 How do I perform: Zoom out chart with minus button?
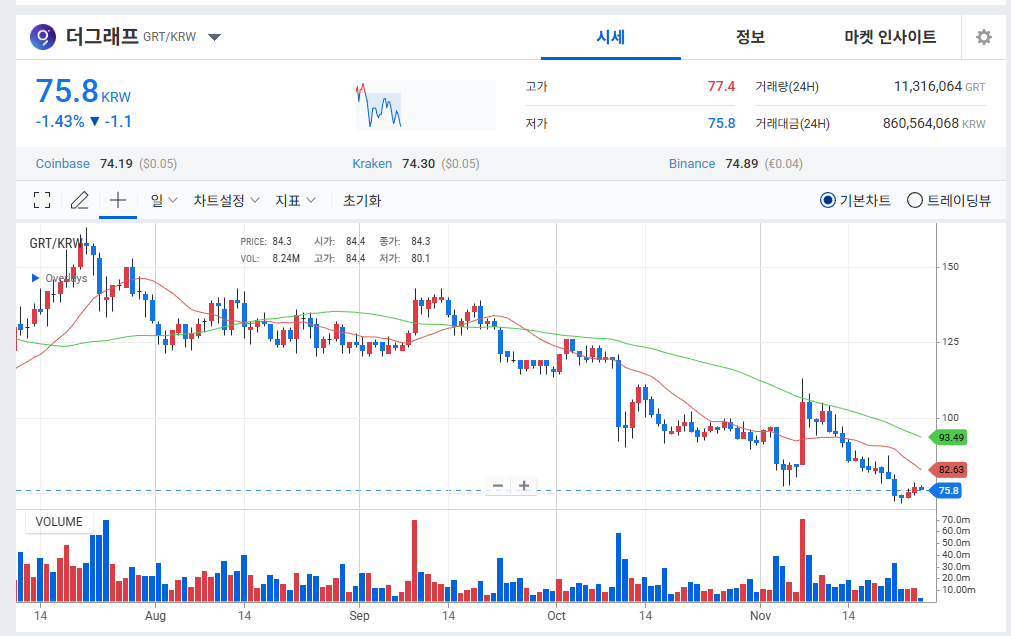pyautogui.click(x=498, y=486)
